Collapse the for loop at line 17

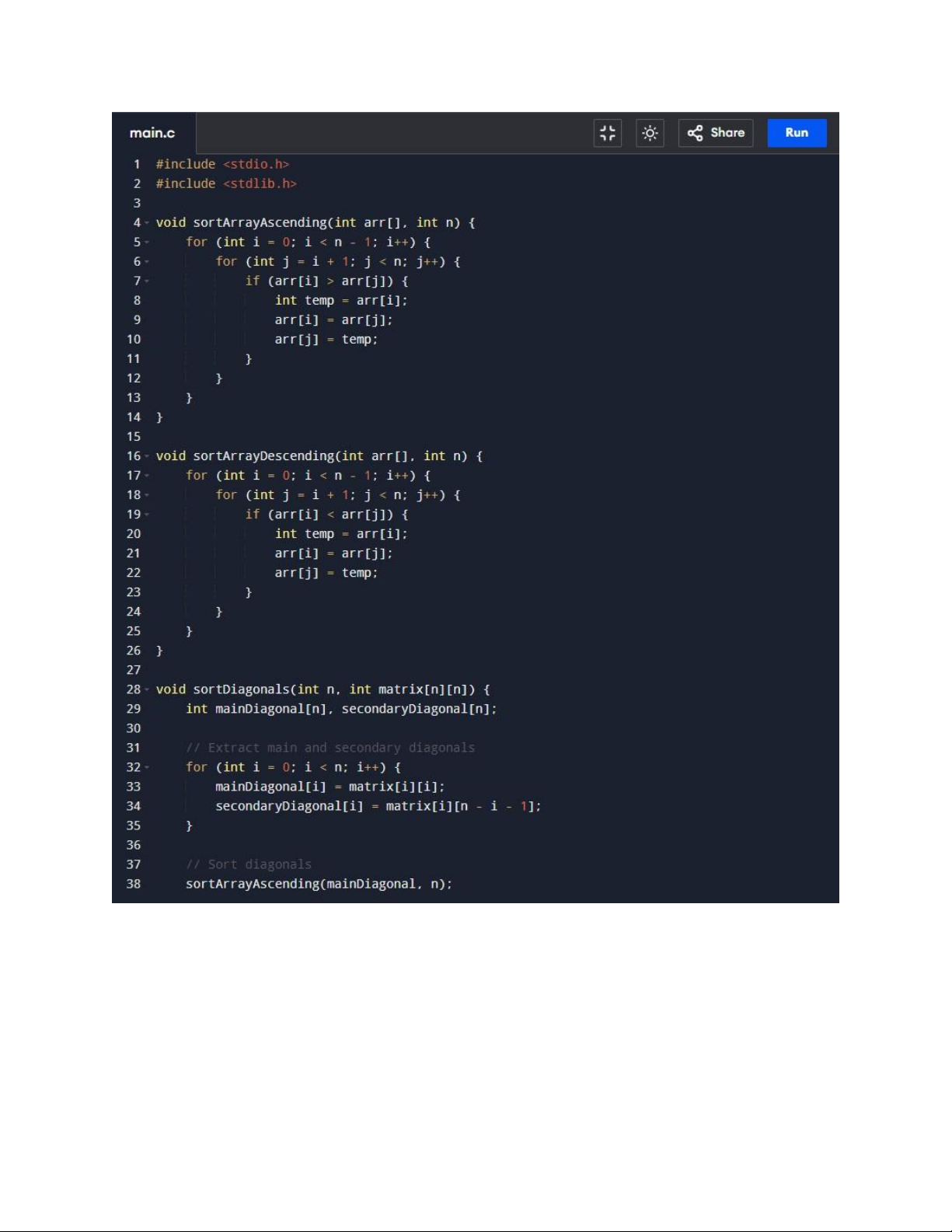pos(147,476)
